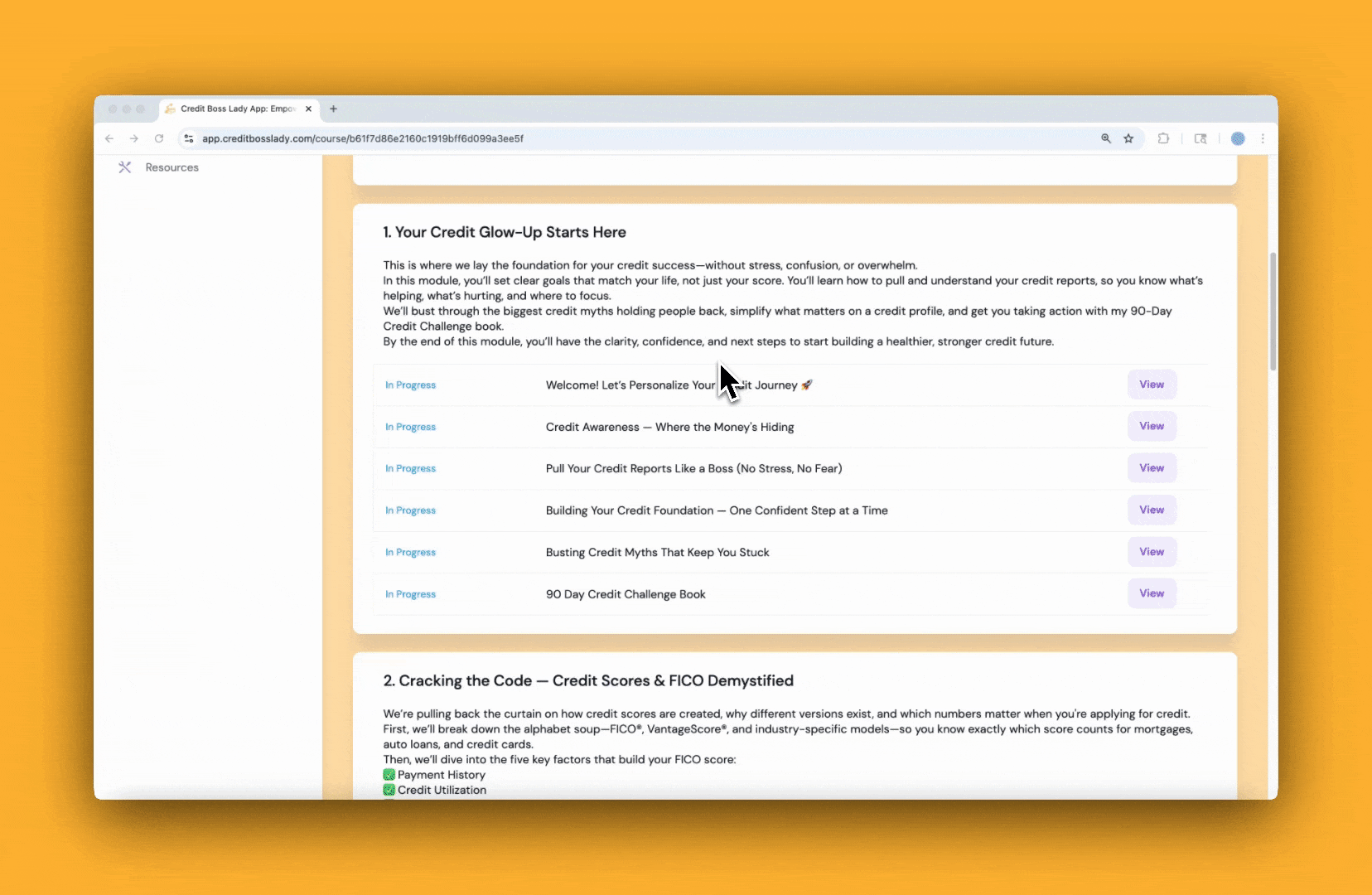Reload the page with the refresh icon
Screen dimensions: 1372x895
click(159, 138)
